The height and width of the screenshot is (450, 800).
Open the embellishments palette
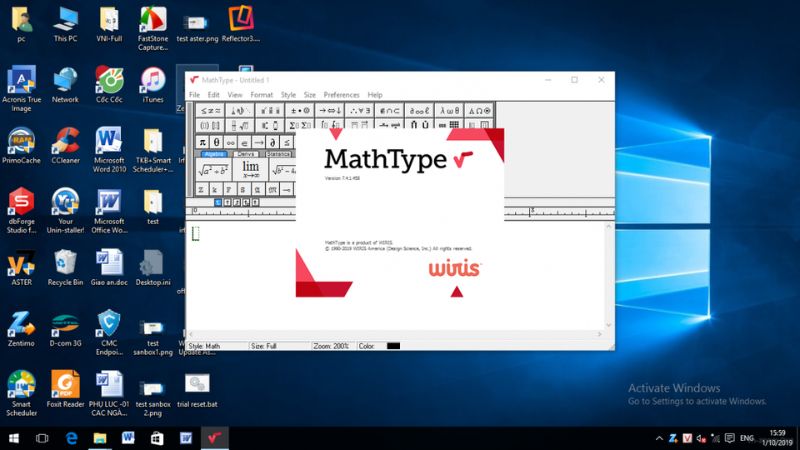coord(269,111)
